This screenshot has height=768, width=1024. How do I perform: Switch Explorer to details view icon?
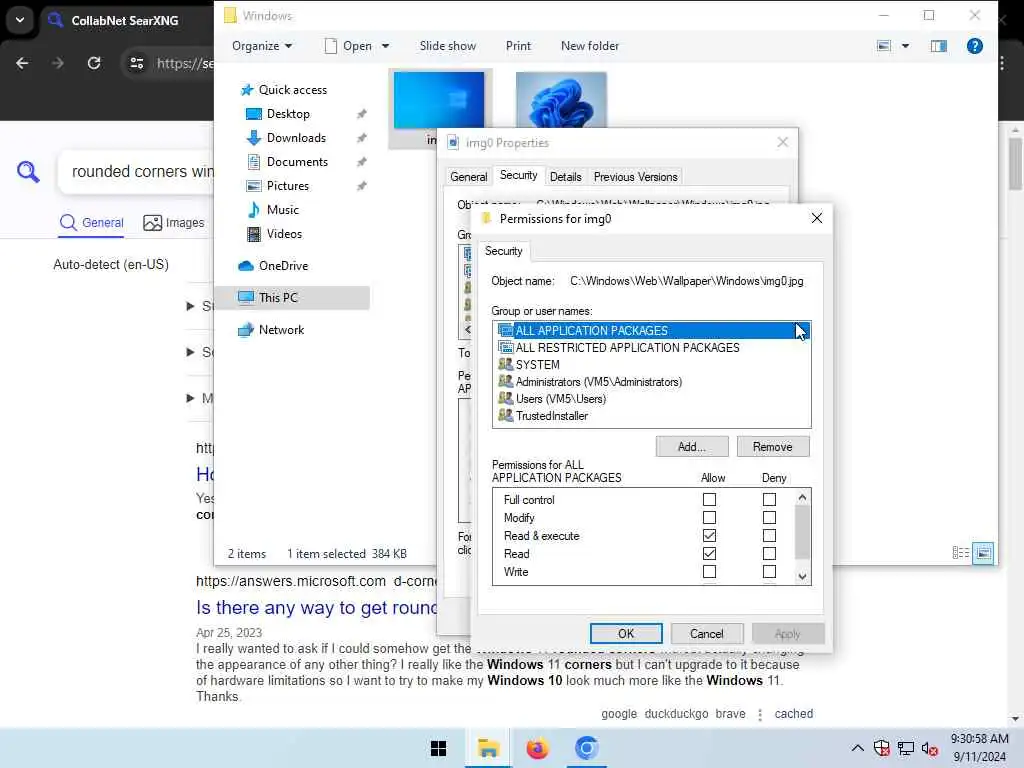[x=961, y=553]
